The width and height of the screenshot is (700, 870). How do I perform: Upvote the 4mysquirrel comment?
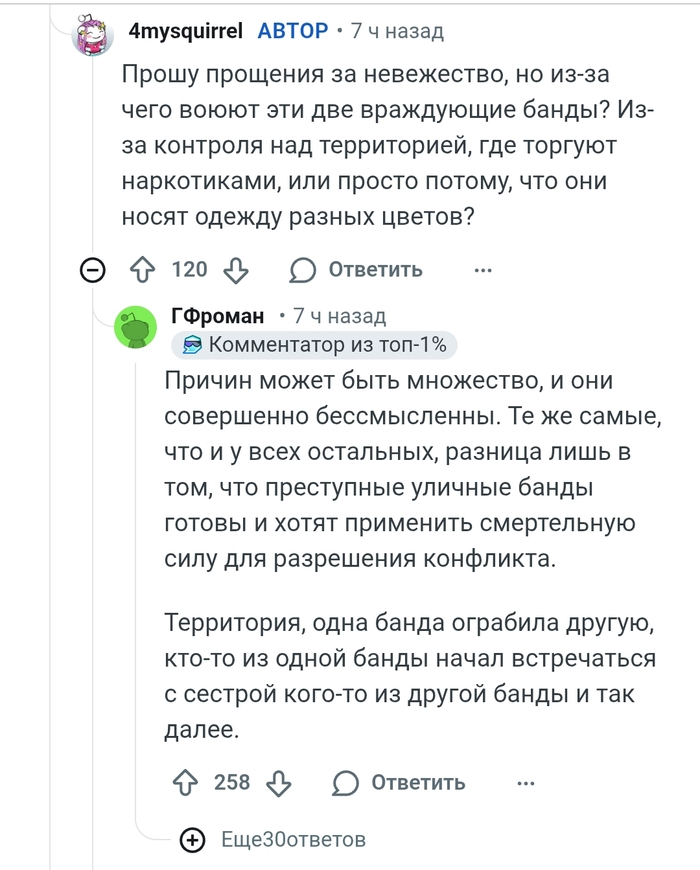tap(143, 270)
